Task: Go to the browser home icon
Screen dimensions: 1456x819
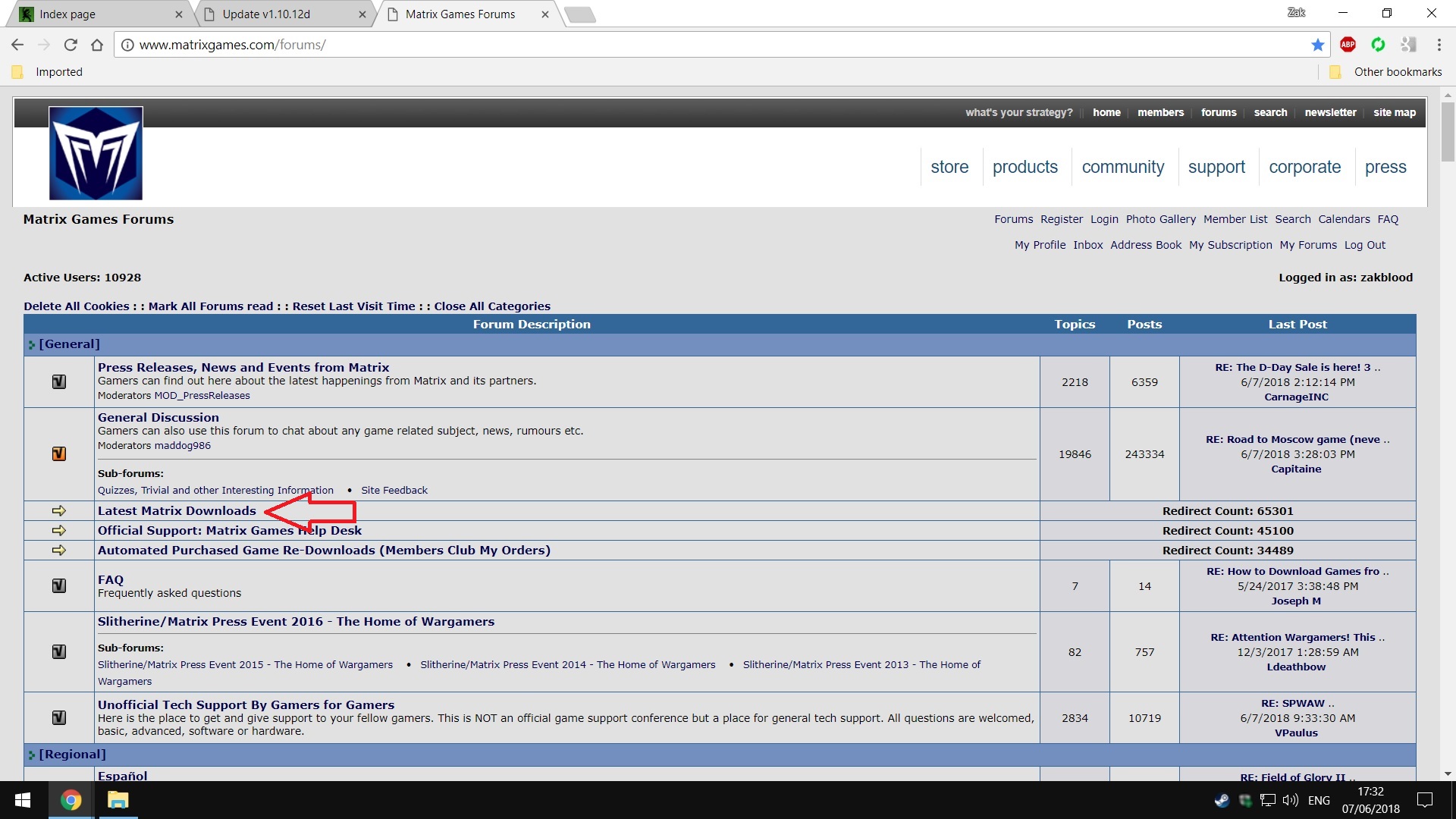Action: [97, 45]
